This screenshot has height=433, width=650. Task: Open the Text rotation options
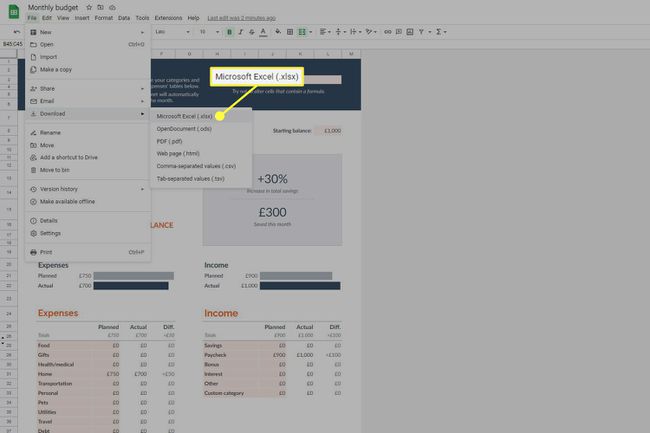click(x=371, y=32)
